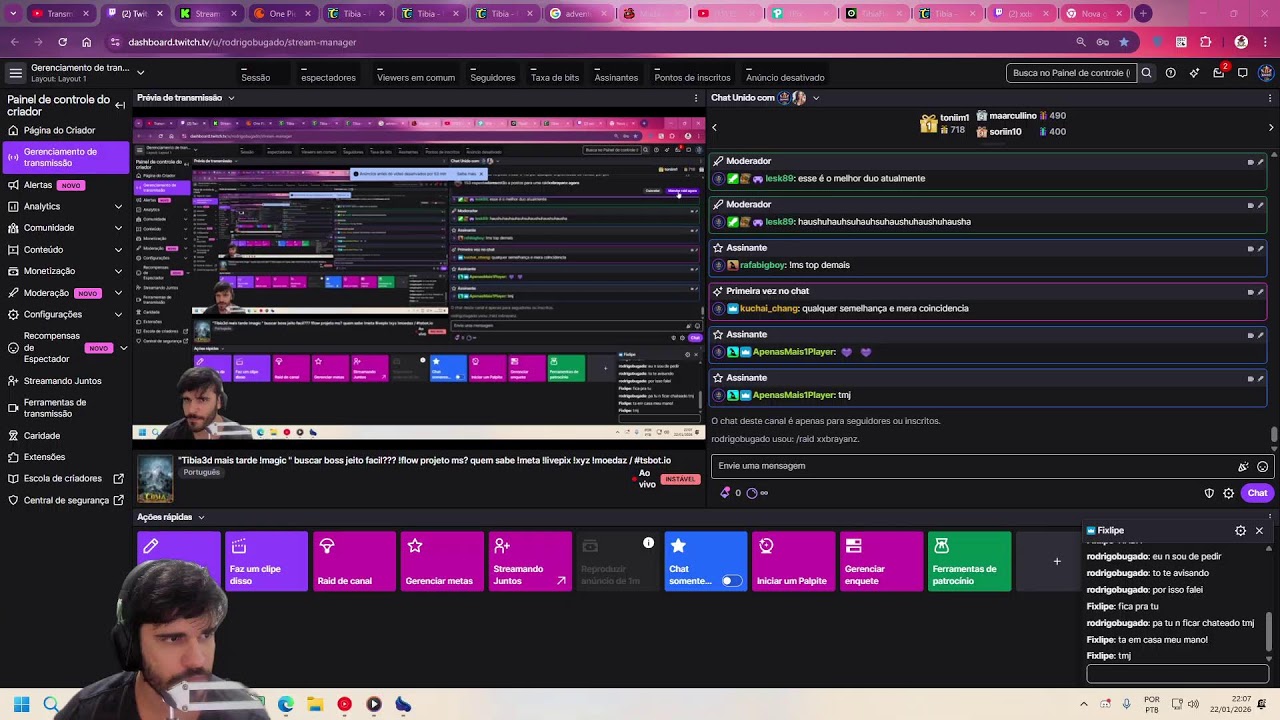Click the Fixlipe whisper scrollbar

[1270, 630]
